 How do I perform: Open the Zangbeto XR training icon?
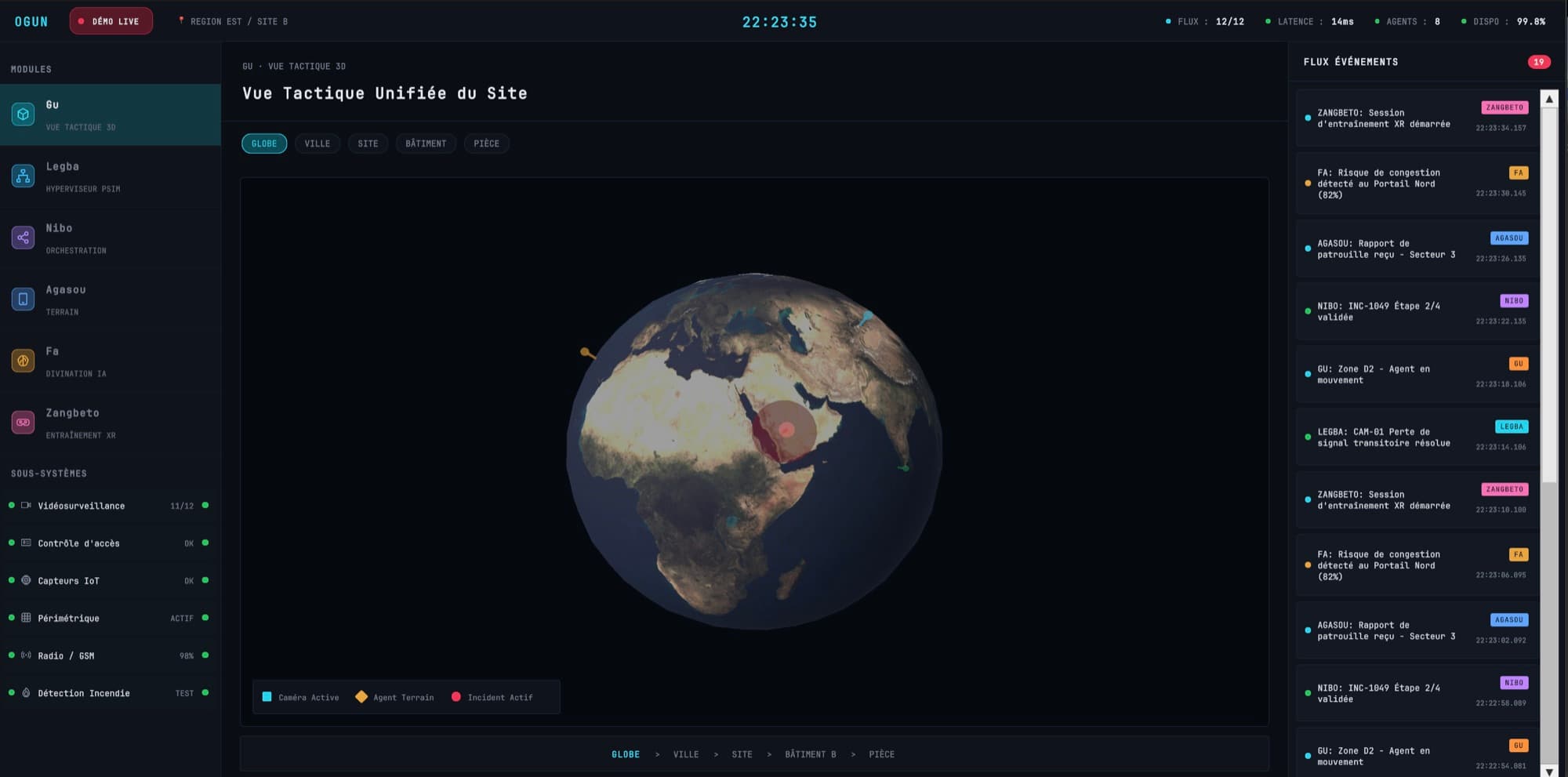(x=23, y=423)
